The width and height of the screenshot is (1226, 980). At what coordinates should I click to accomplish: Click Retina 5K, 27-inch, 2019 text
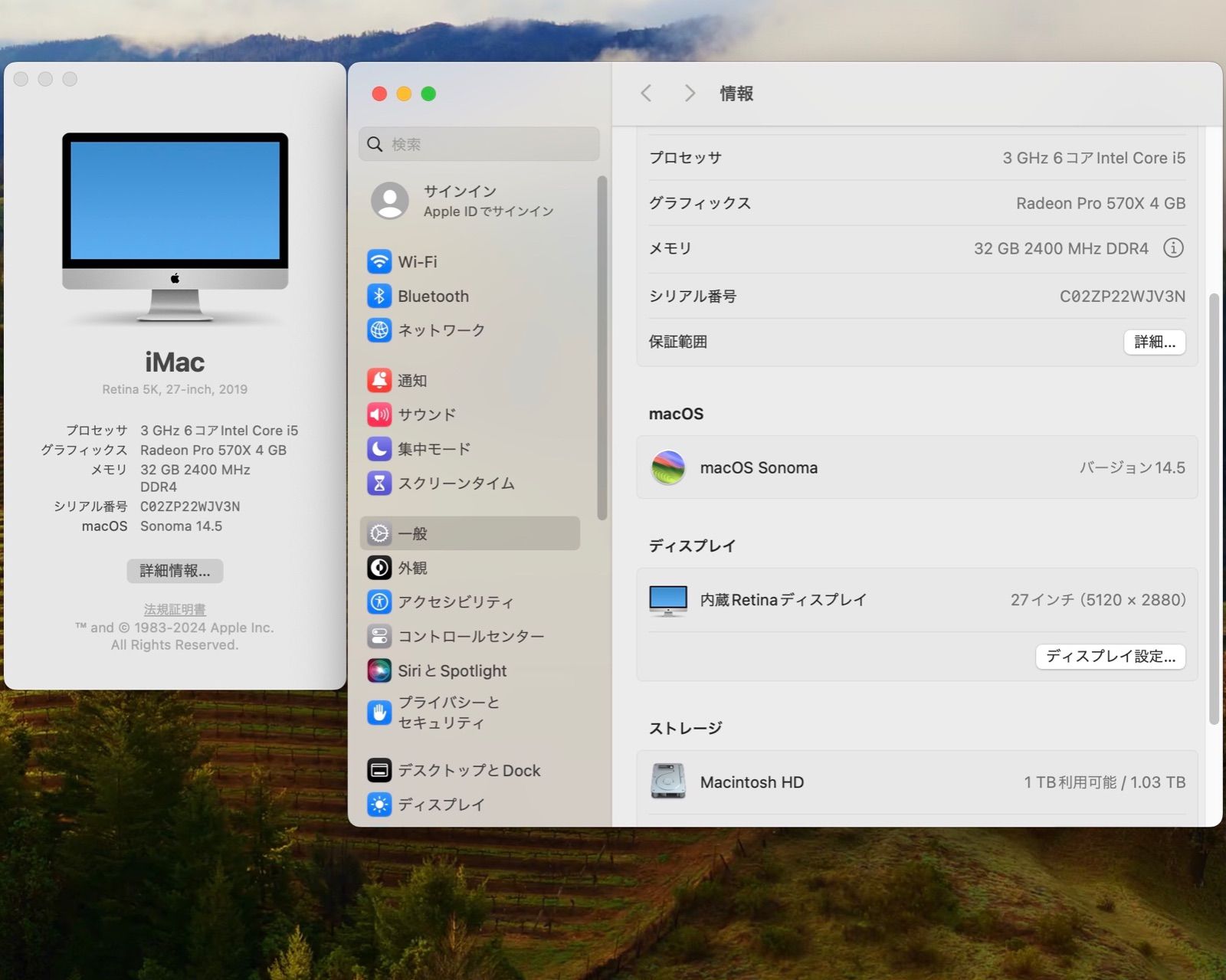click(x=175, y=389)
